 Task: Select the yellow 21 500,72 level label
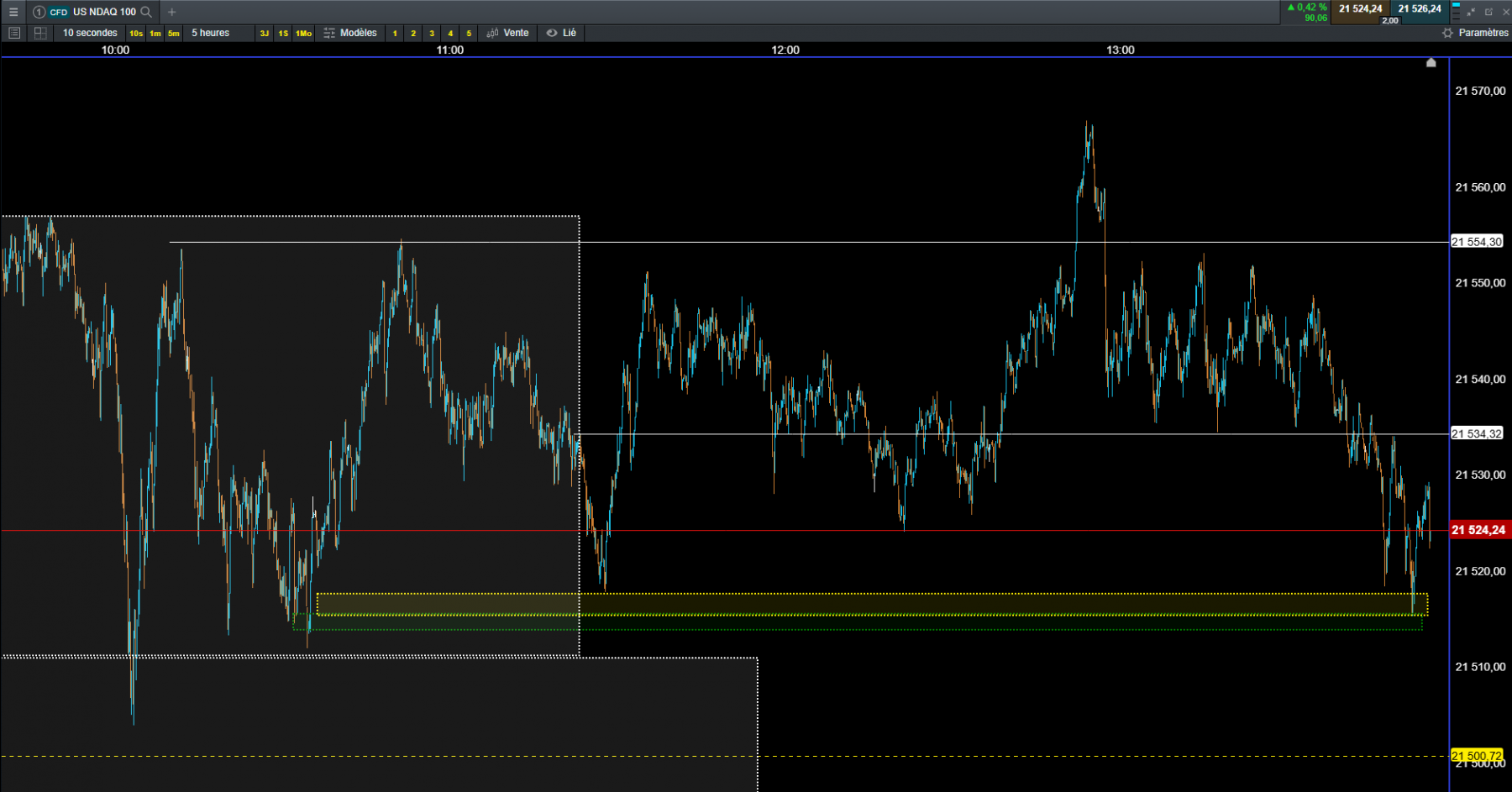pos(1478,756)
